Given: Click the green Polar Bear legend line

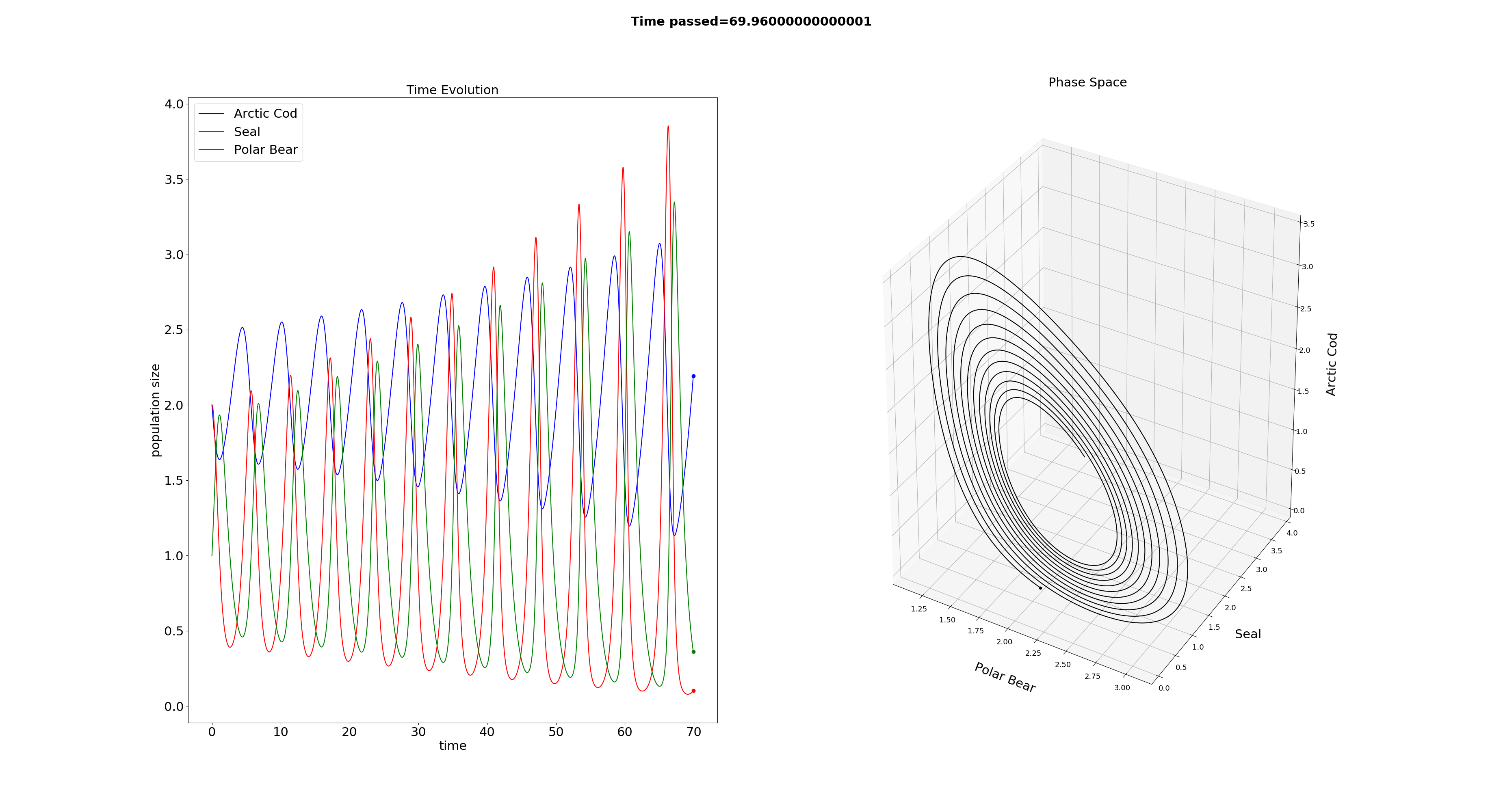Looking at the screenshot, I should (211, 150).
